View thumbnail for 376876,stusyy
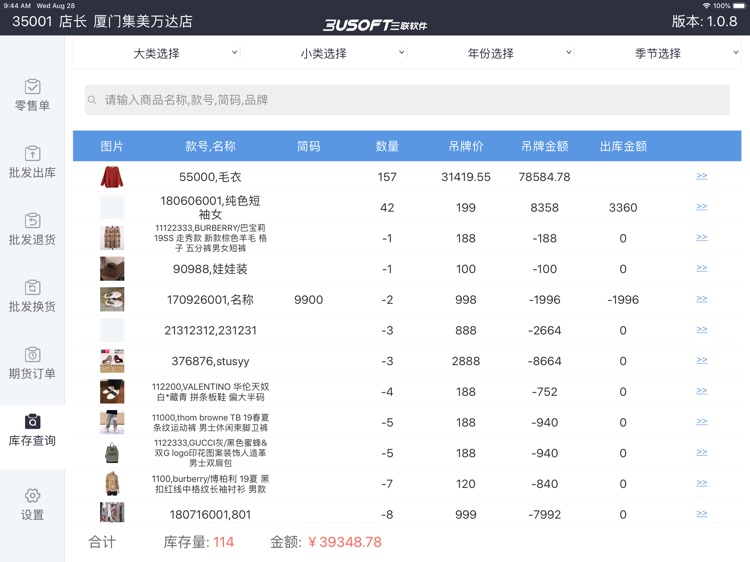Viewport: 750px width, 562px height. 112,361
